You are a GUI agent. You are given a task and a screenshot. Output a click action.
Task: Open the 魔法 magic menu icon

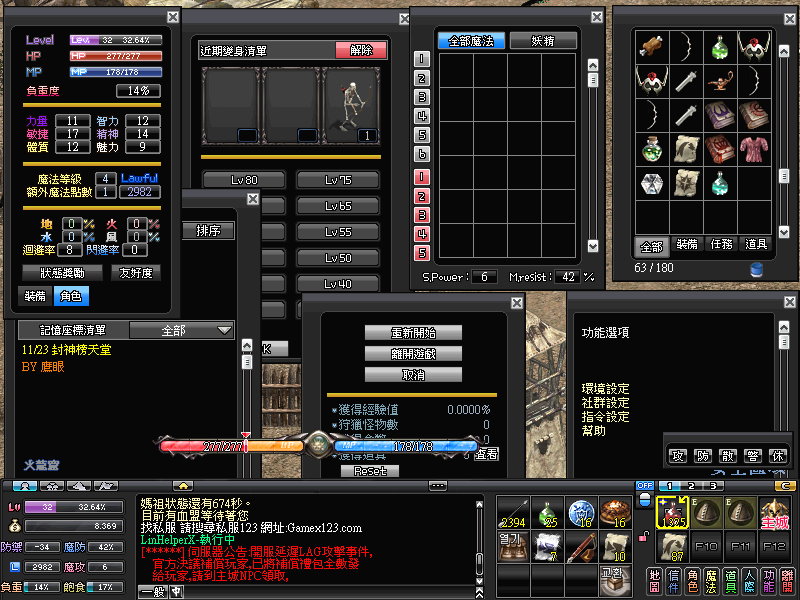tap(711, 582)
